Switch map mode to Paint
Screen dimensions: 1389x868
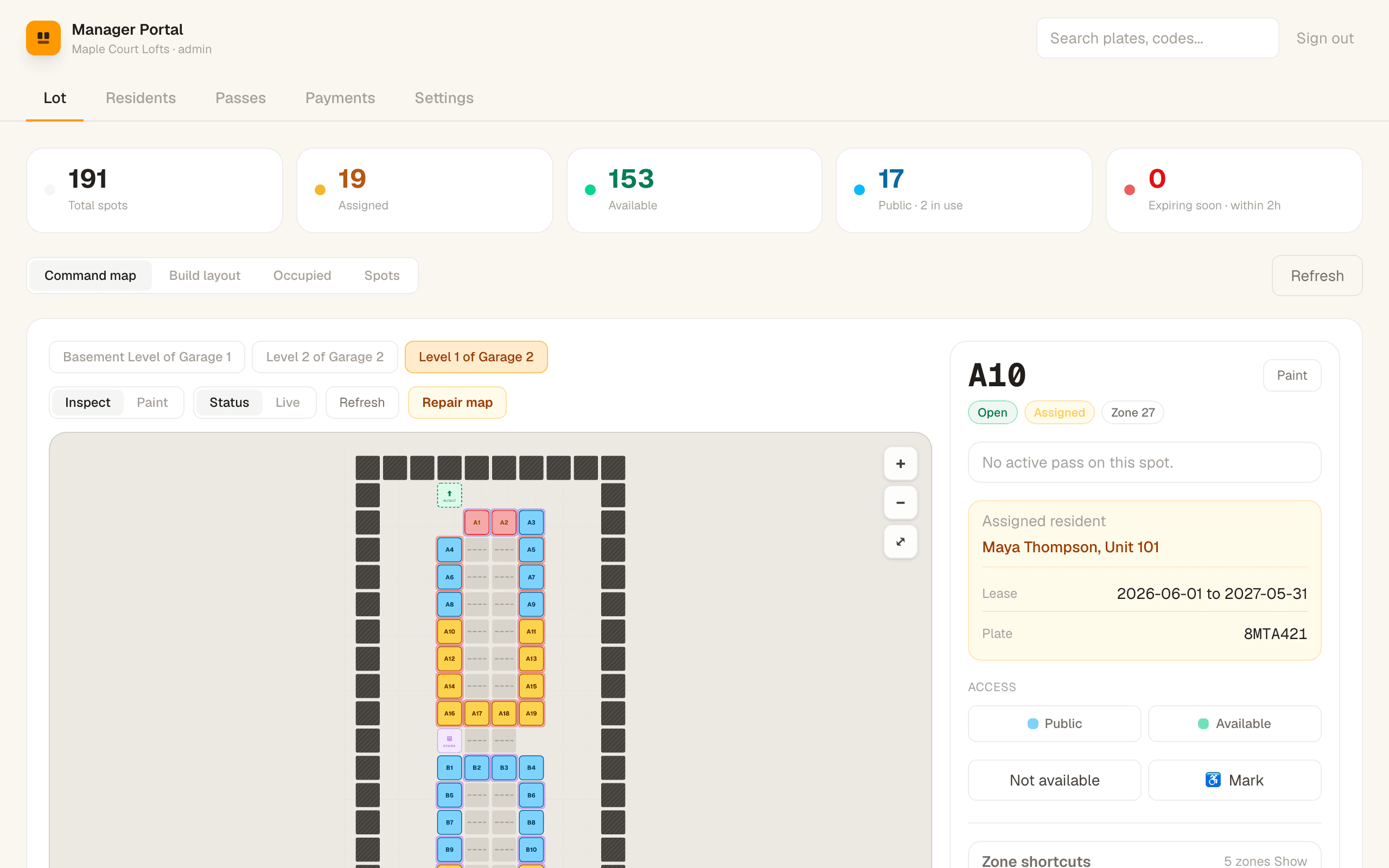[x=152, y=403]
